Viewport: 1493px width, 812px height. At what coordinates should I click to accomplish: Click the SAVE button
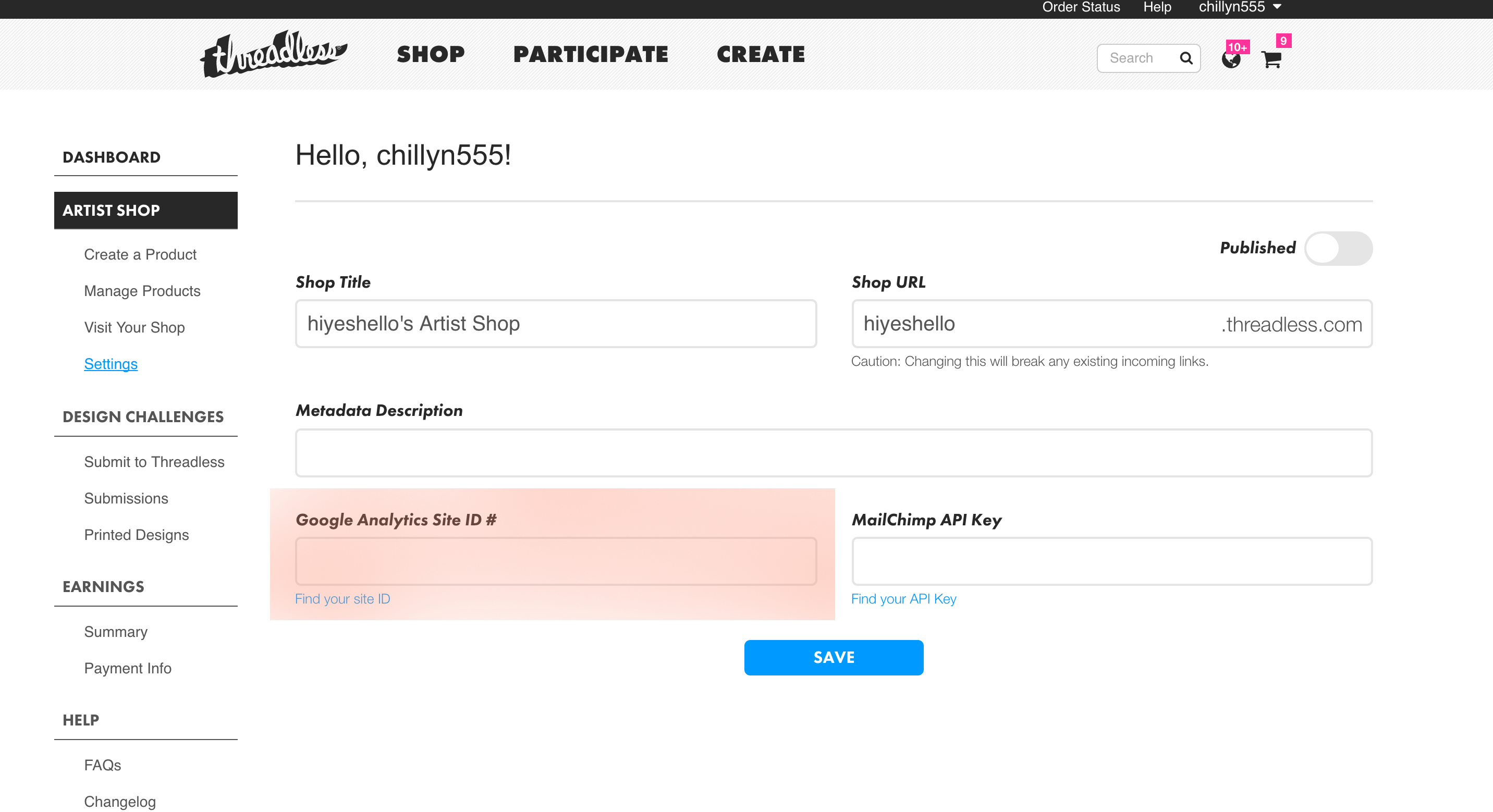pos(834,657)
